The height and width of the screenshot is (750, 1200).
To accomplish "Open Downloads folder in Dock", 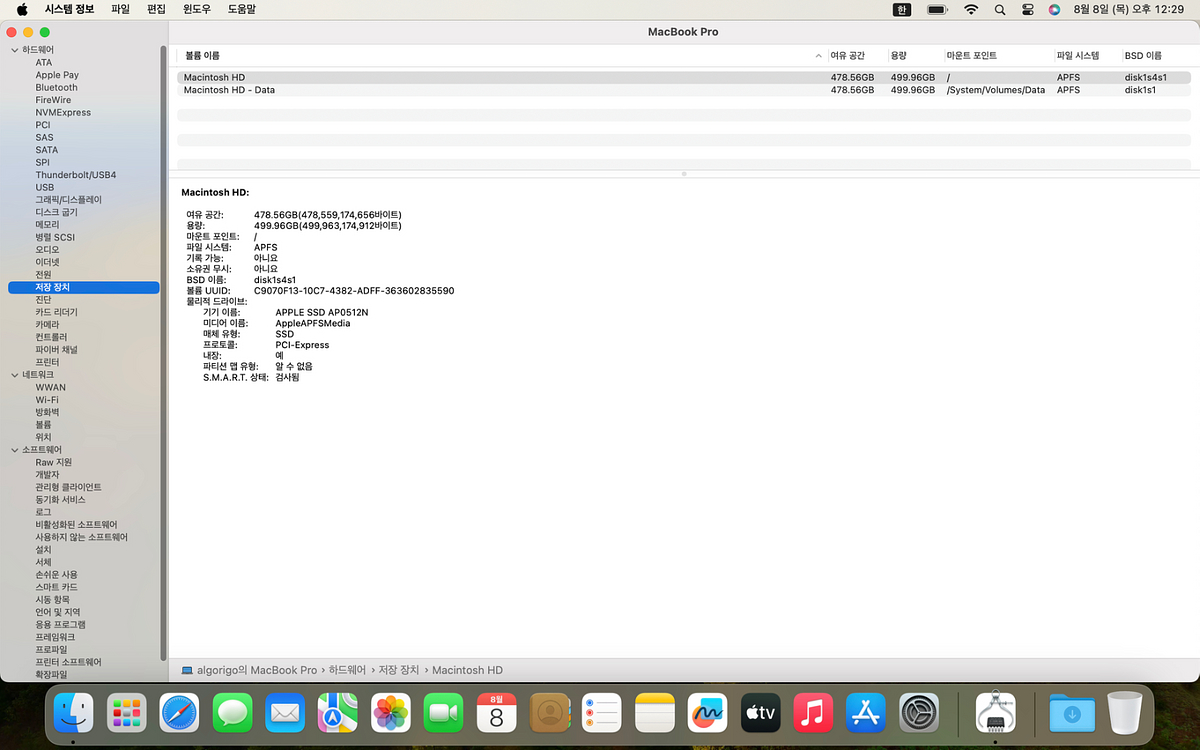I will [x=1072, y=713].
